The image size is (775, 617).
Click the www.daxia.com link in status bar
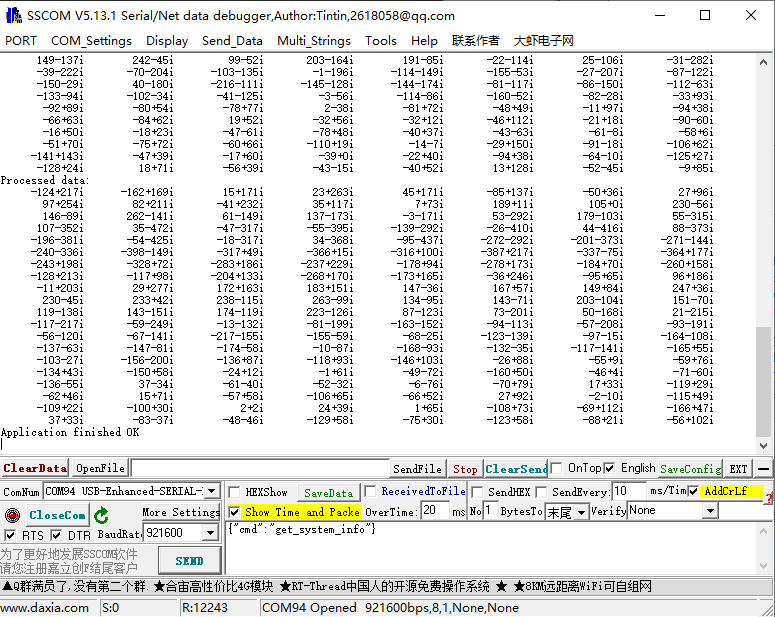point(43,608)
